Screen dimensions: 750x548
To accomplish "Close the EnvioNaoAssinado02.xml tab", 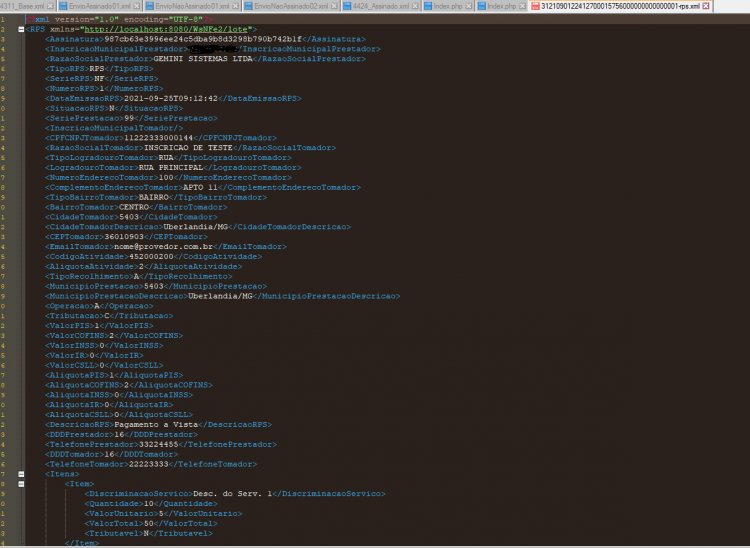I will (x=334, y=6).
